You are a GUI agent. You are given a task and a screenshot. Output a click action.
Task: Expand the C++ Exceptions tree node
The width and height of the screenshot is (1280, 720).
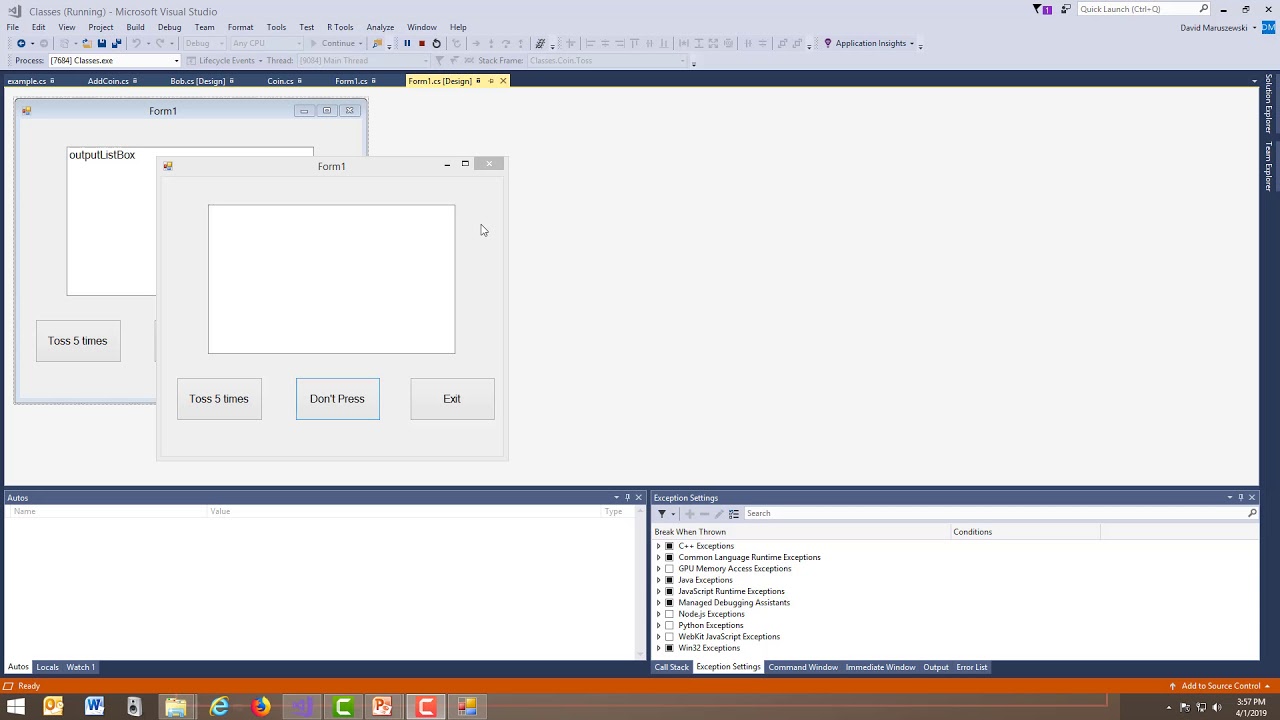point(658,546)
